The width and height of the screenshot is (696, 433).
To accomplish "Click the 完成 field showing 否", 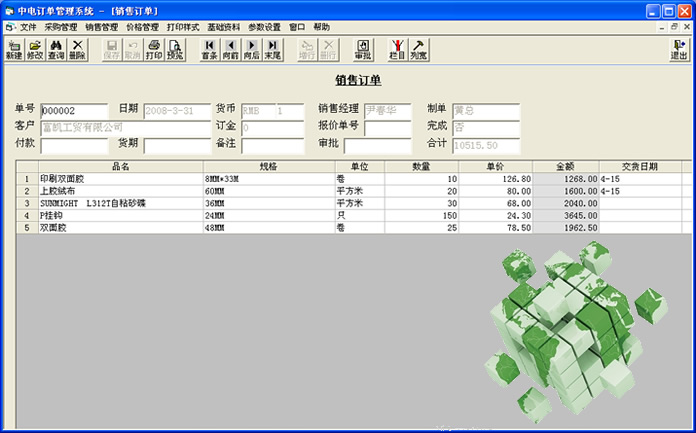I will (x=486, y=128).
